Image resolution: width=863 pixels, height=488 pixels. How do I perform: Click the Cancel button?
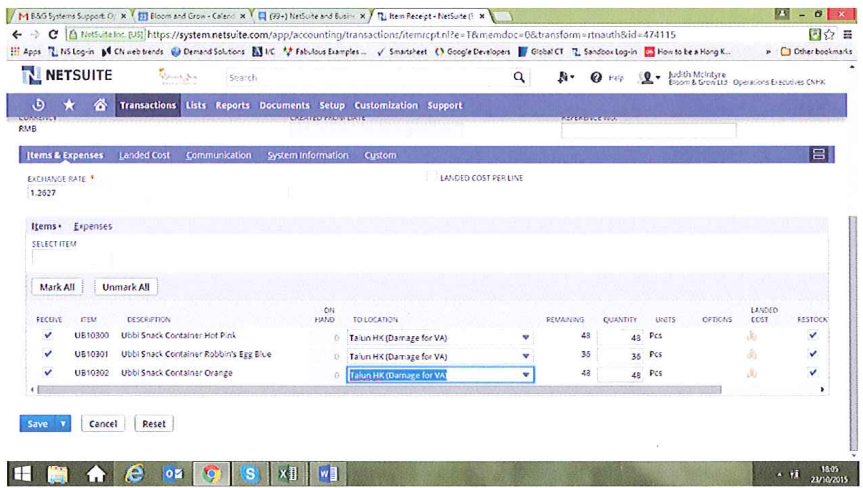pyautogui.click(x=103, y=424)
